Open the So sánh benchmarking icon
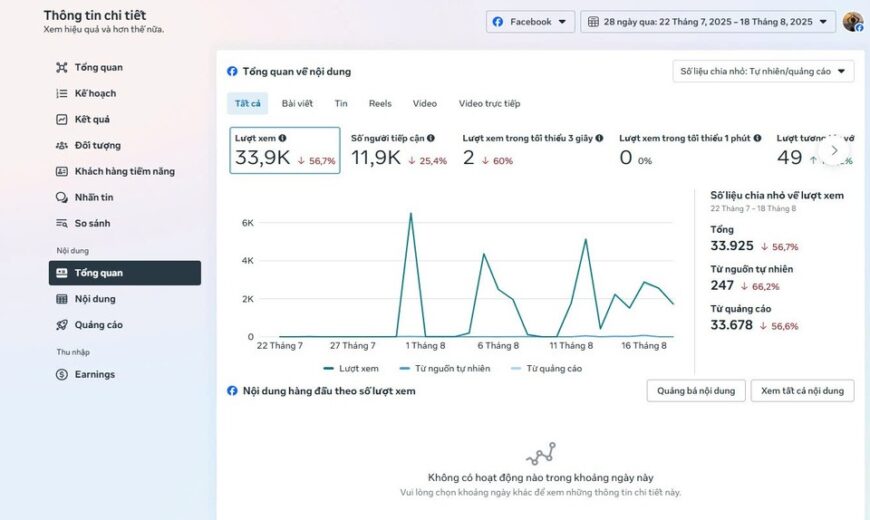The width and height of the screenshot is (870, 520). (62, 224)
